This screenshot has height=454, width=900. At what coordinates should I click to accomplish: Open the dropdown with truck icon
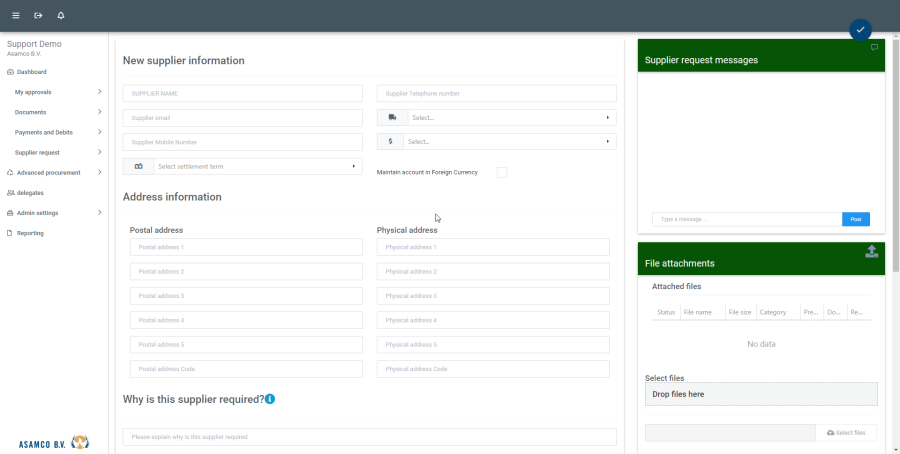tap(496, 118)
